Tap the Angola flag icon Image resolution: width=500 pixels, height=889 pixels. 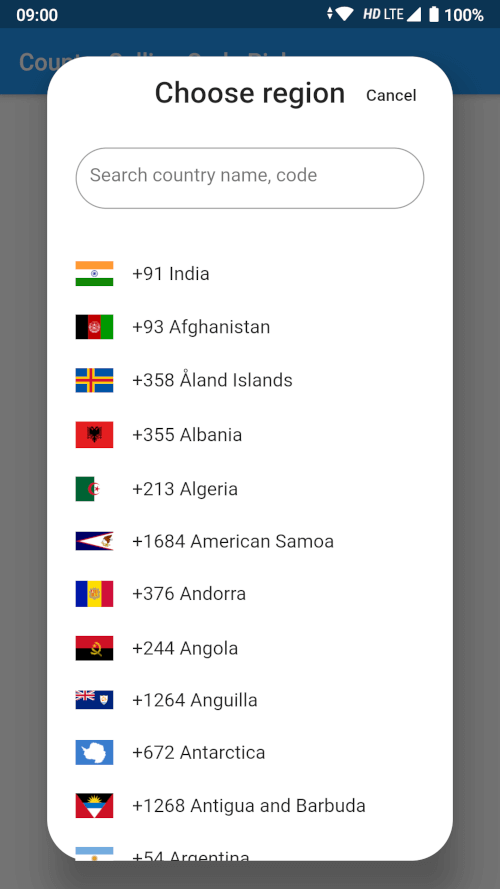pyautogui.click(x=94, y=648)
